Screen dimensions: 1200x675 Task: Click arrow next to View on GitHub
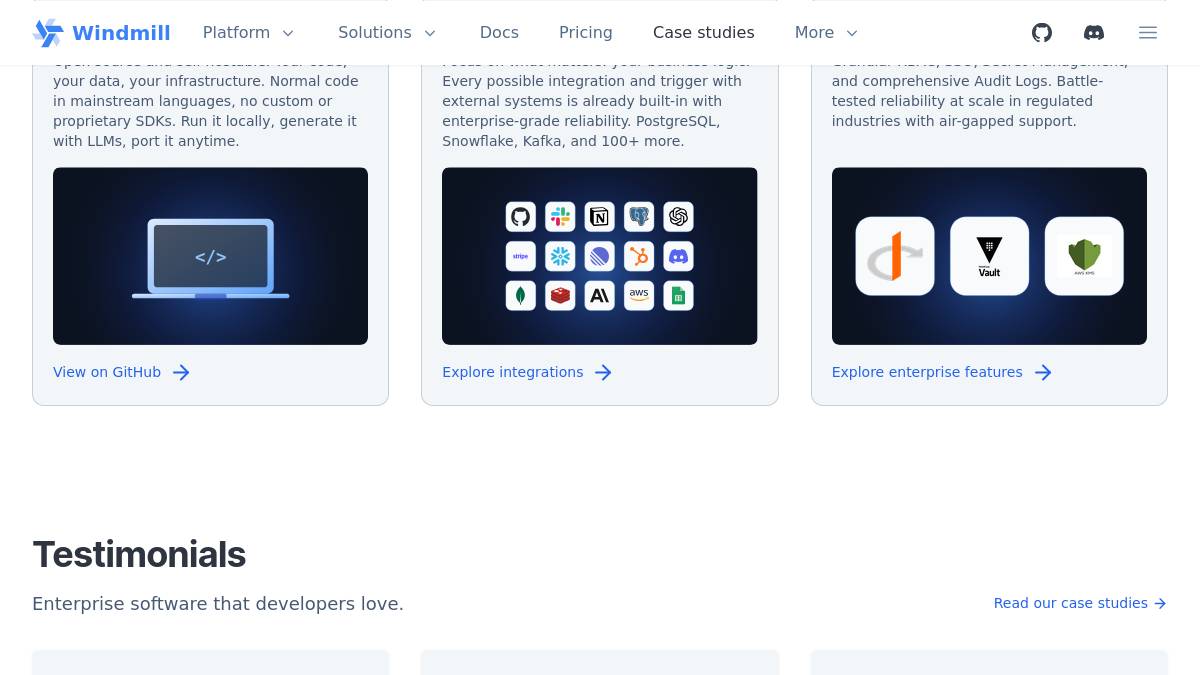point(181,372)
